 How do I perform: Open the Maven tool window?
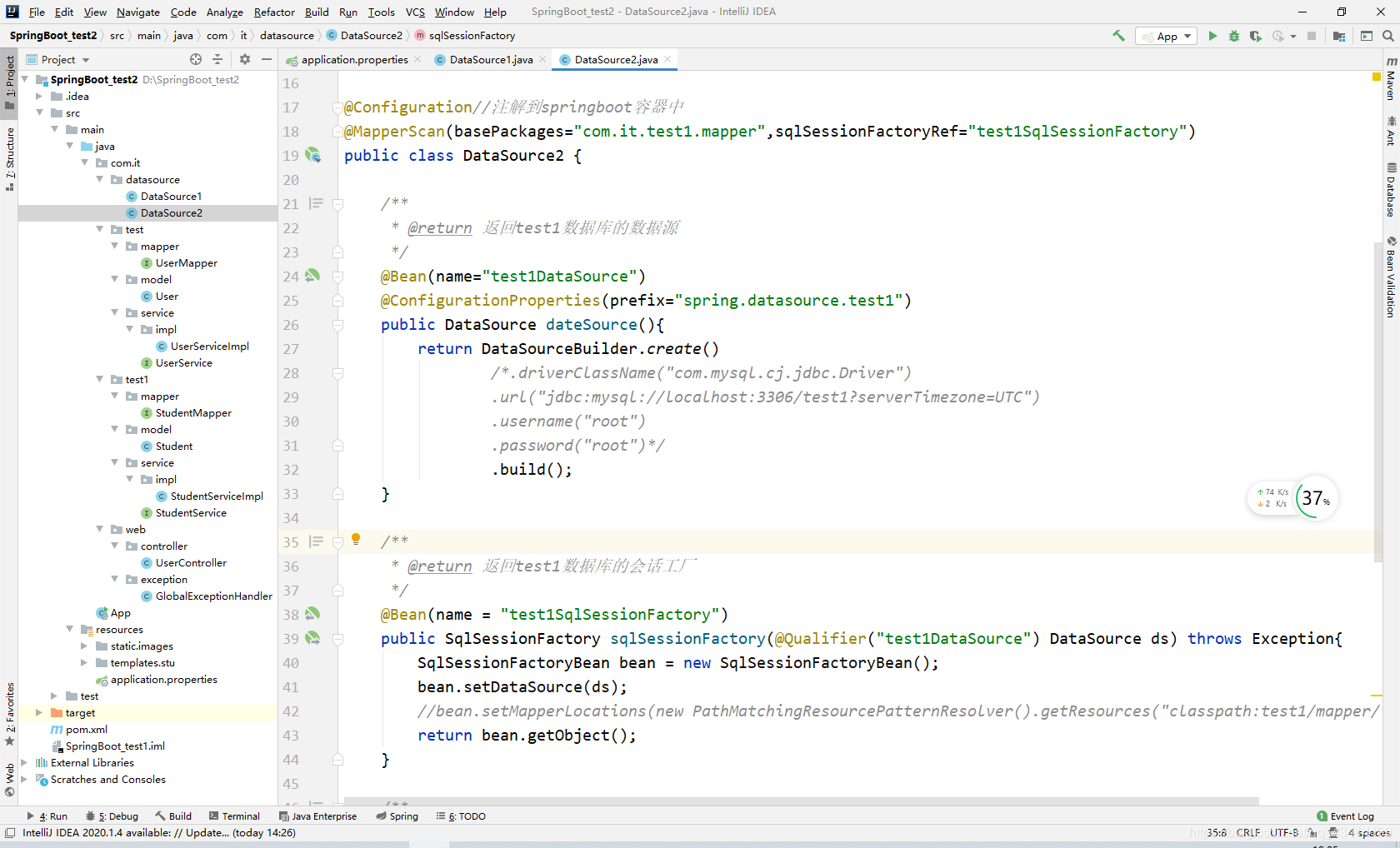click(1391, 78)
